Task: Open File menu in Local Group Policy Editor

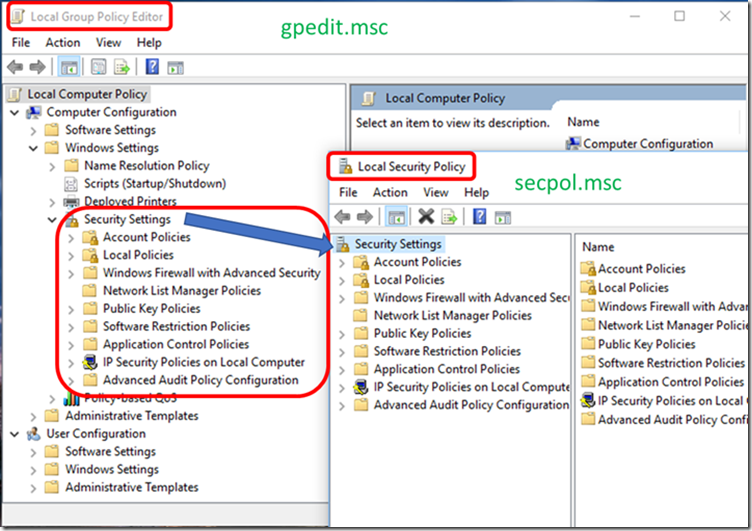Action: pyautogui.click(x=21, y=43)
